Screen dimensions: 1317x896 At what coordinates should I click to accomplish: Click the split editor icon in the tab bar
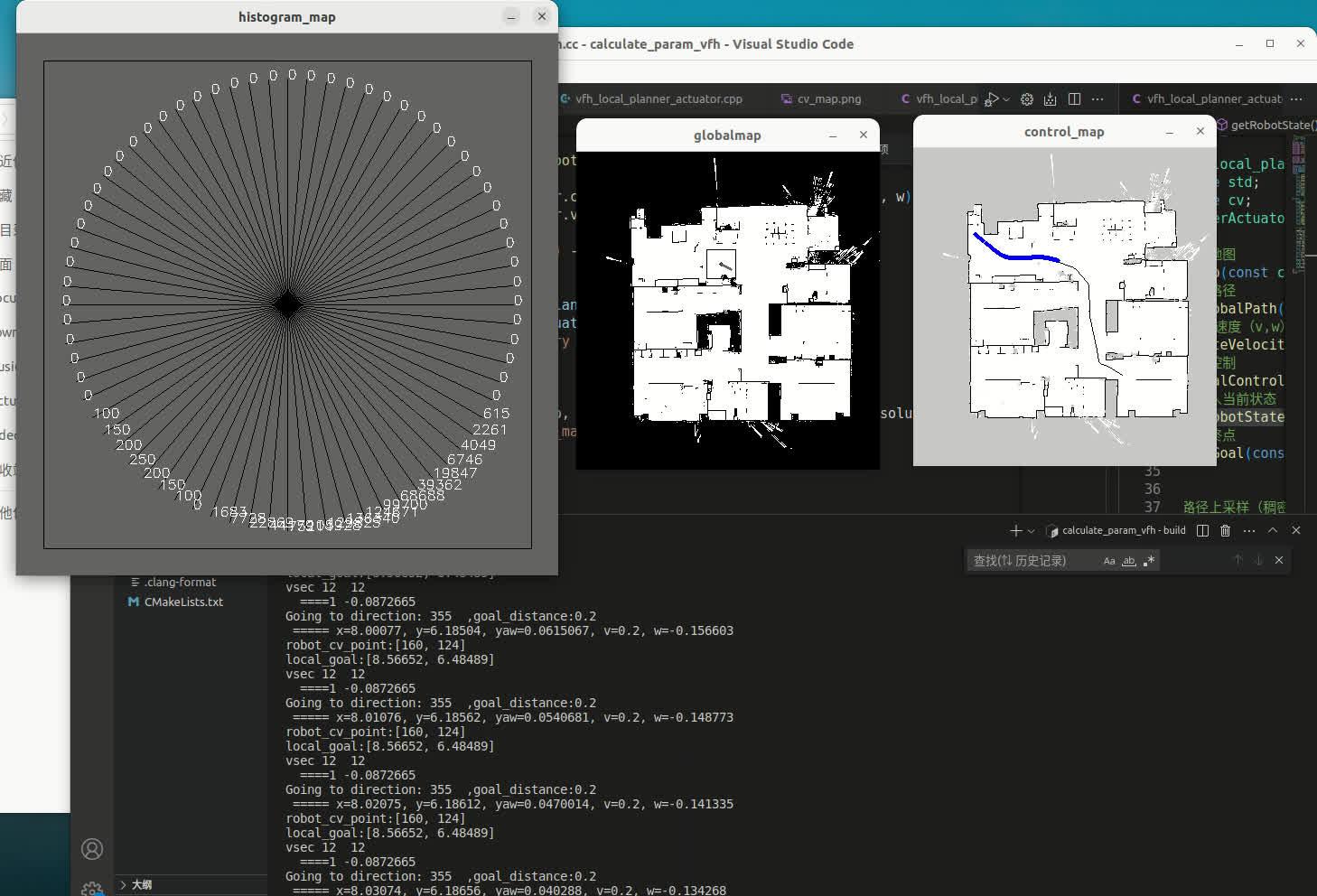point(1074,99)
